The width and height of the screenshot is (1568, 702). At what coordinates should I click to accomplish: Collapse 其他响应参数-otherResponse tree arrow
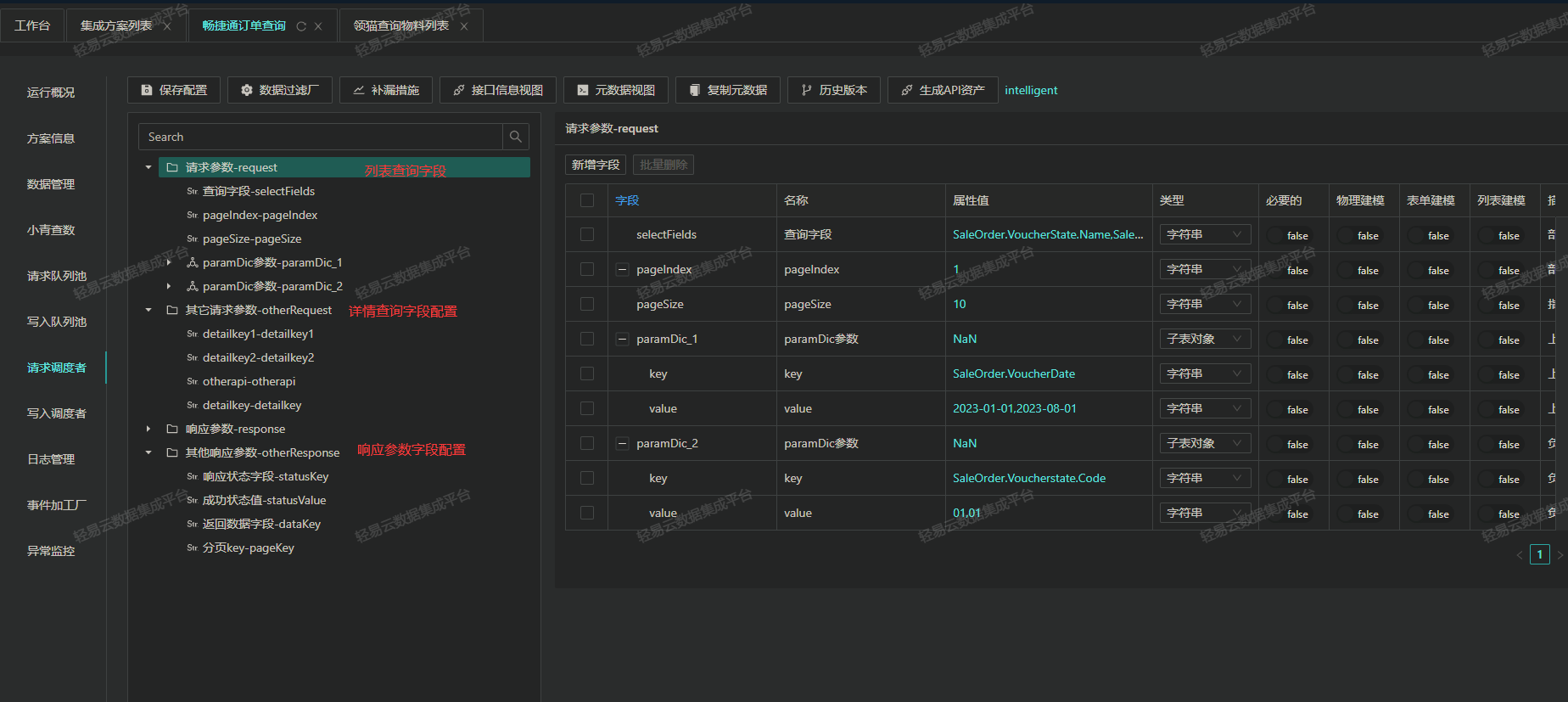(148, 452)
